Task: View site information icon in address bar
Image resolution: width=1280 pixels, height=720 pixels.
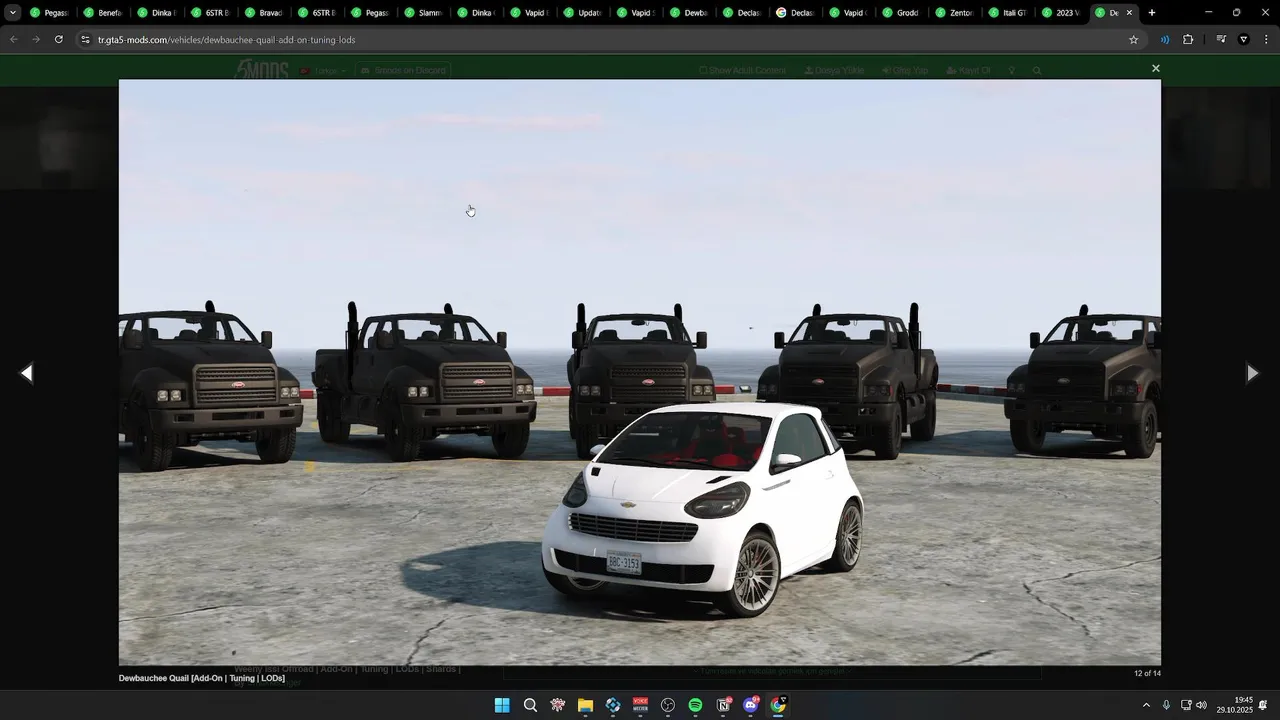Action: point(86,40)
